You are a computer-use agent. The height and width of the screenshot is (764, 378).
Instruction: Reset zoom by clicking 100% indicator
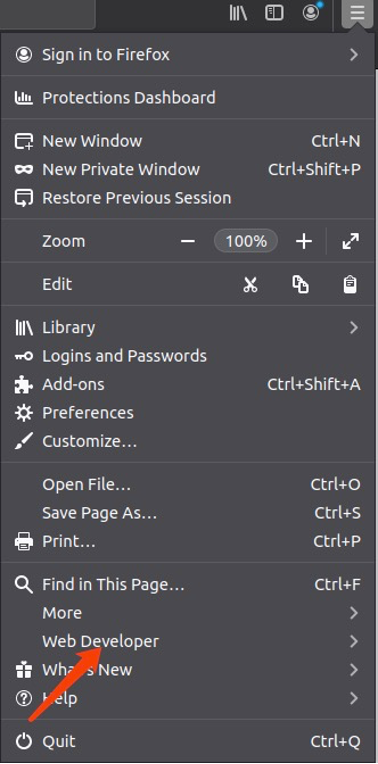click(246, 241)
